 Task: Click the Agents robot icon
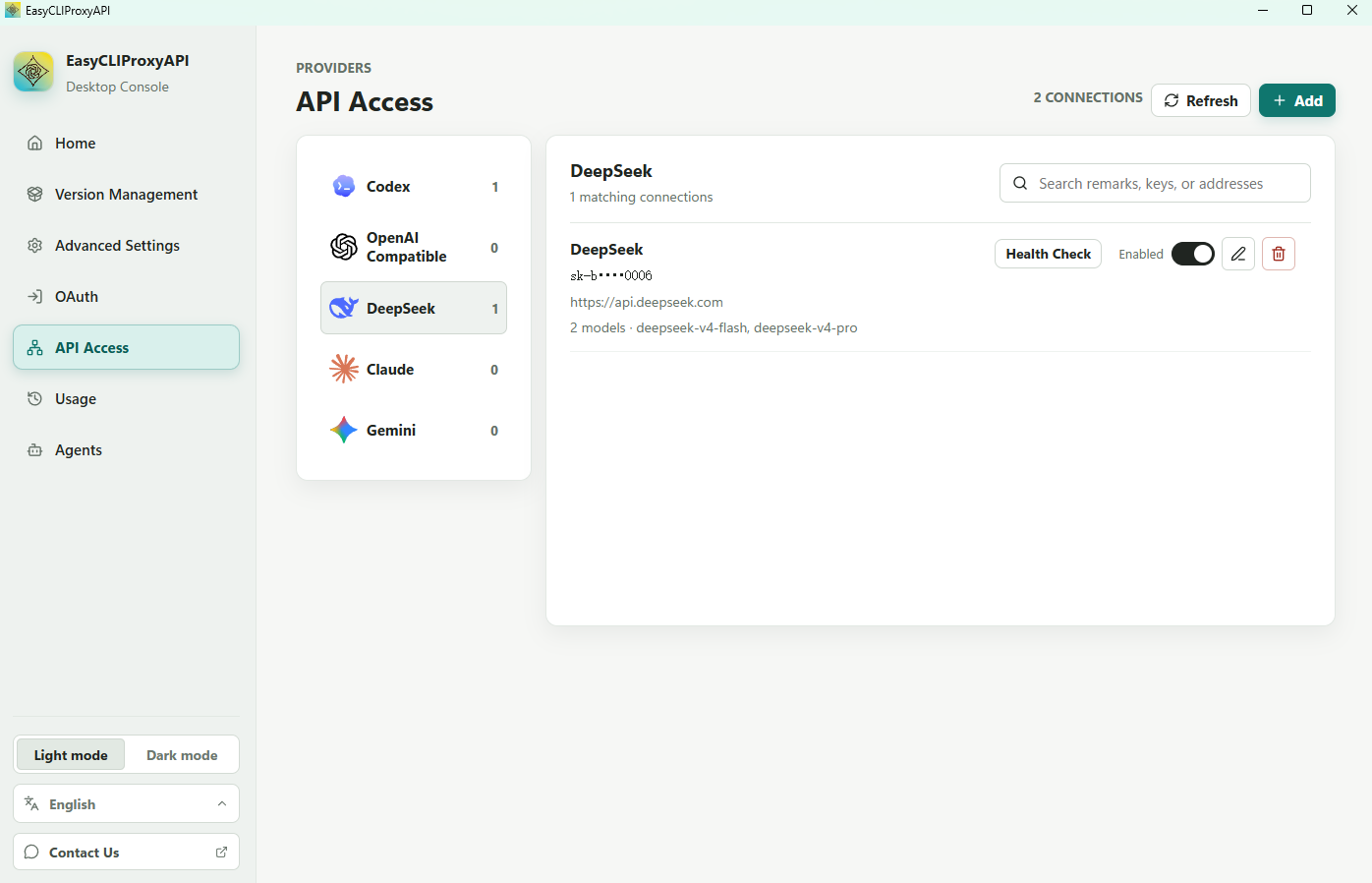click(x=35, y=450)
